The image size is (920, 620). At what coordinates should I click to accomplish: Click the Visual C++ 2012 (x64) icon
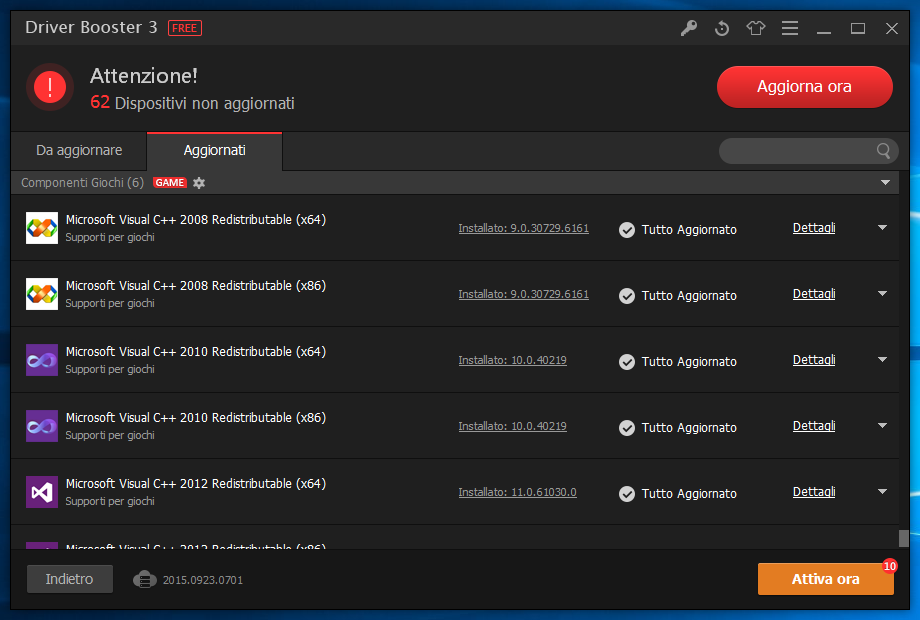[42, 492]
